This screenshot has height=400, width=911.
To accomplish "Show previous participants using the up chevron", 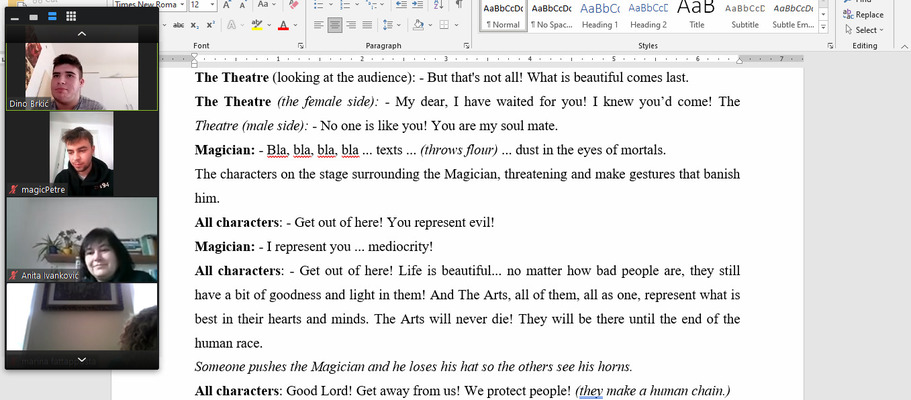I will pyautogui.click(x=82, y=34).
